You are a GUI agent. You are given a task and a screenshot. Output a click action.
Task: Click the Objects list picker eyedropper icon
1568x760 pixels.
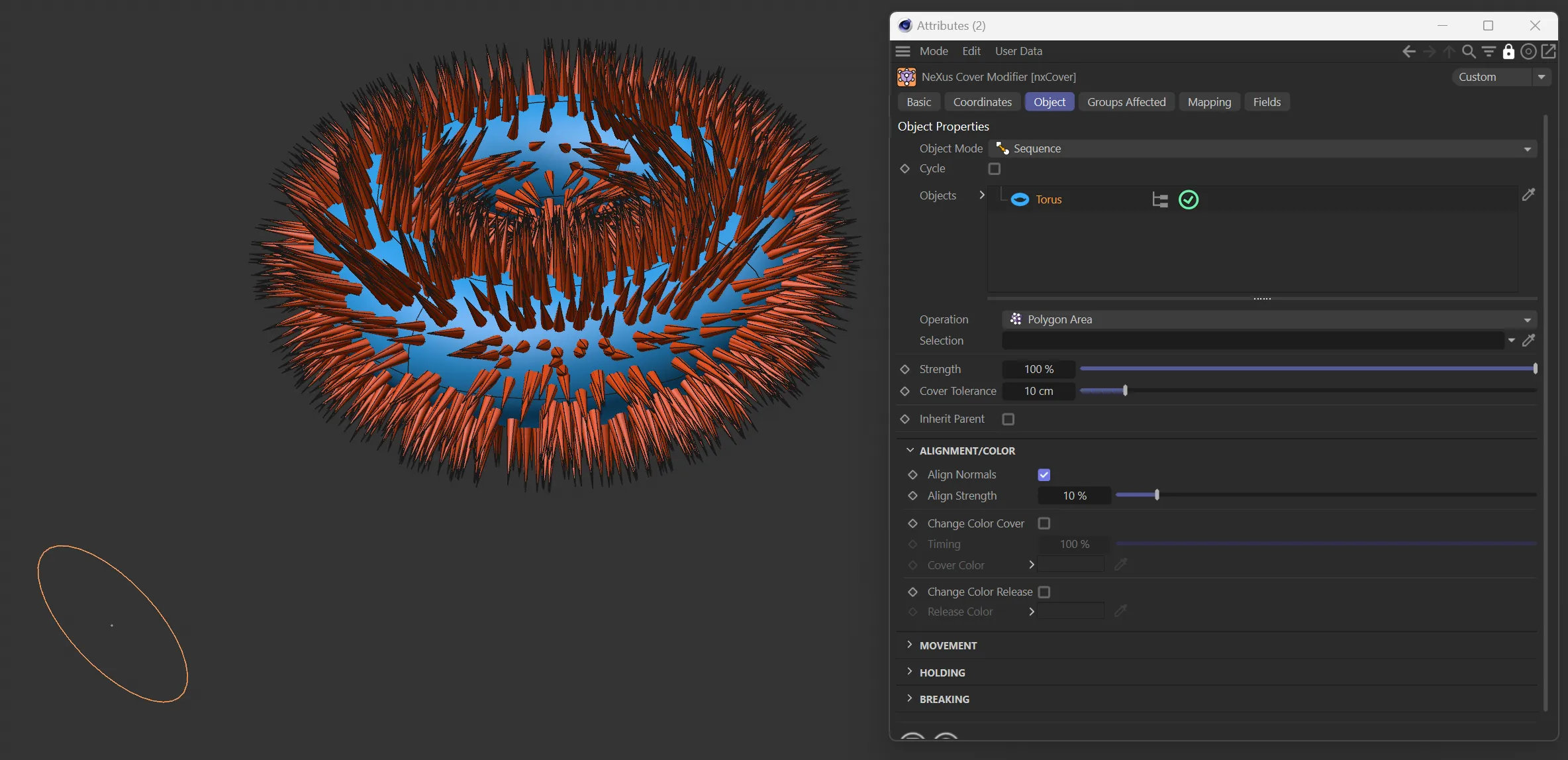[x=1528, y=195]
